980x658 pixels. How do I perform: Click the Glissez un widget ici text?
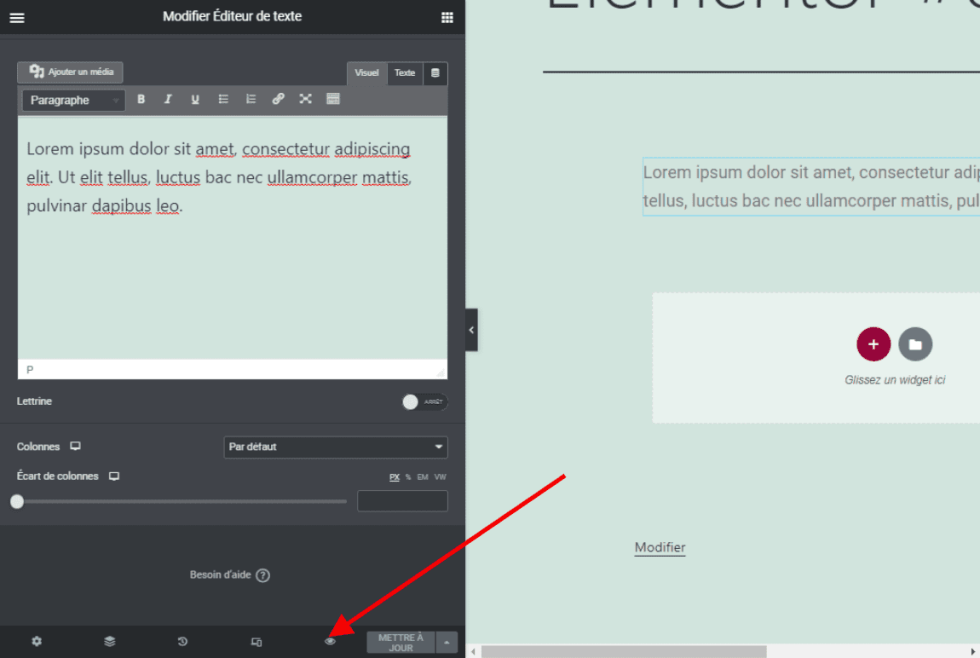point(894,380)
